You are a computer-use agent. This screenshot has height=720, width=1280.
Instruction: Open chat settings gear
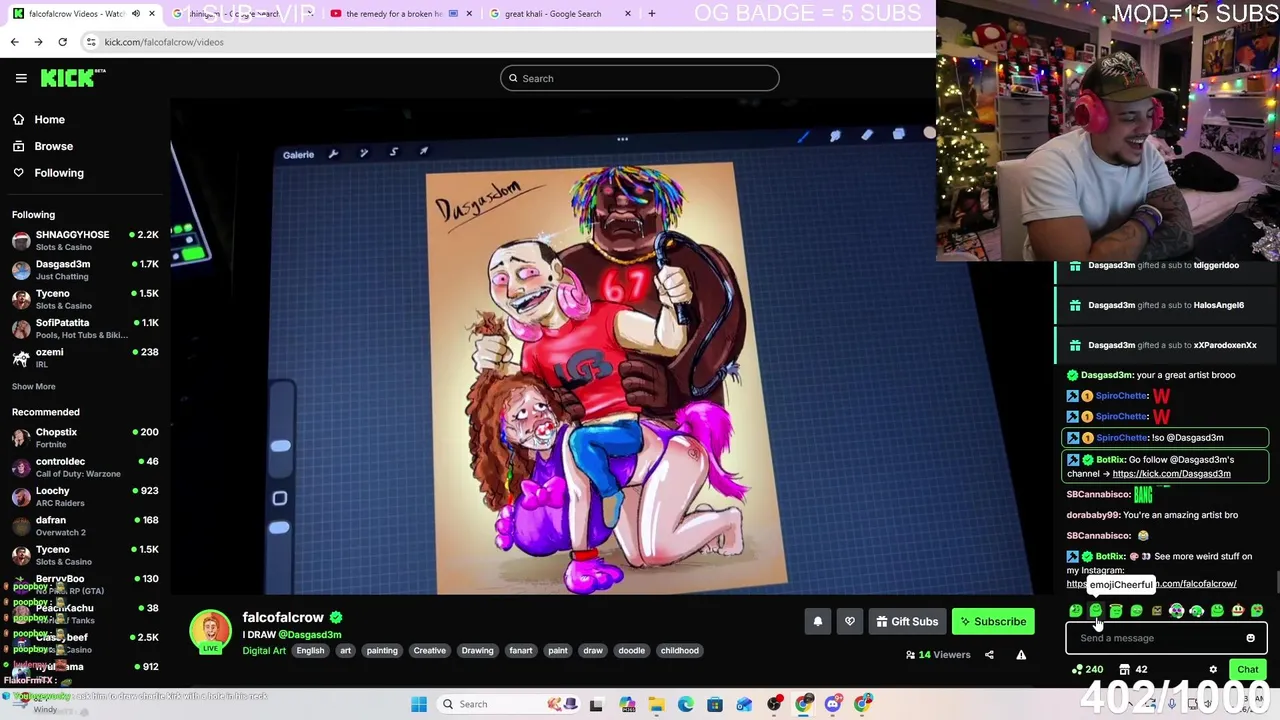click(1213, 670)
